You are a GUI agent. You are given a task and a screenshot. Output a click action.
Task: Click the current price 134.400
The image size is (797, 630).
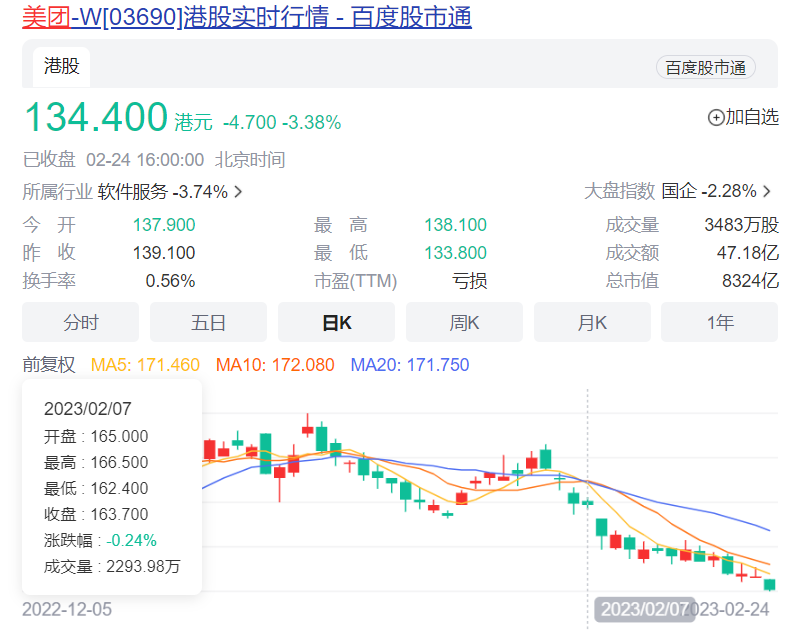pyautogui.click(x=96, y=117)
